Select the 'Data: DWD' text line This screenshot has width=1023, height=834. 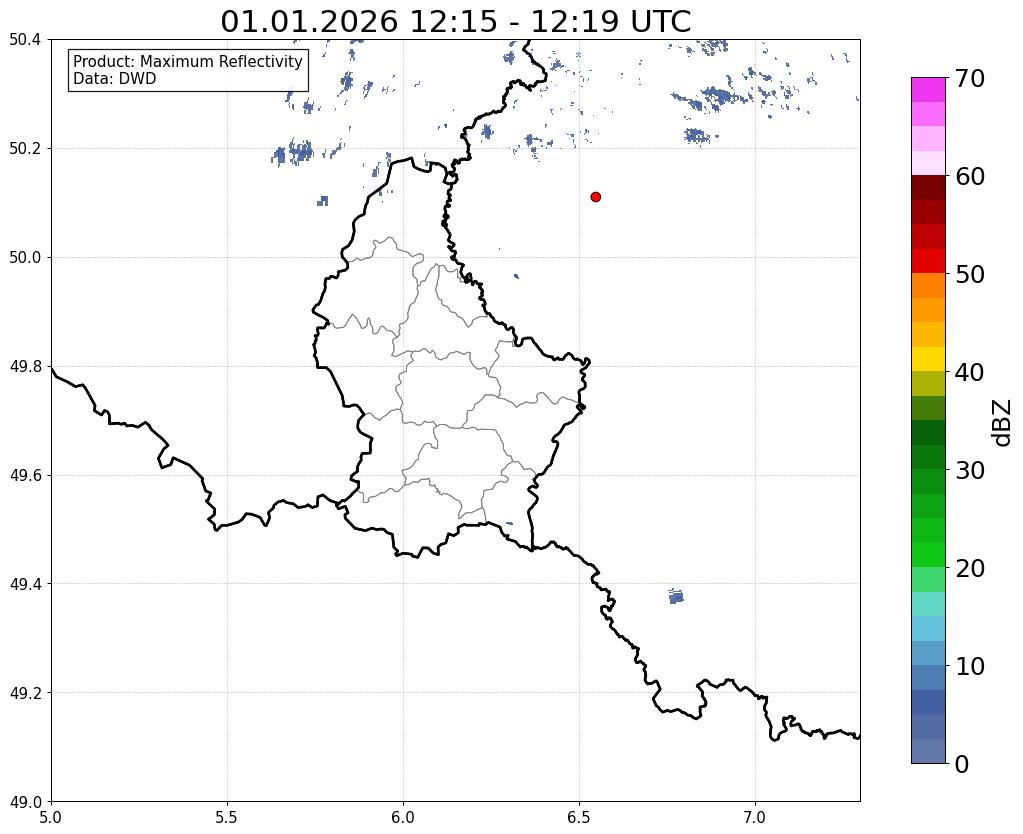pos(115,79)
